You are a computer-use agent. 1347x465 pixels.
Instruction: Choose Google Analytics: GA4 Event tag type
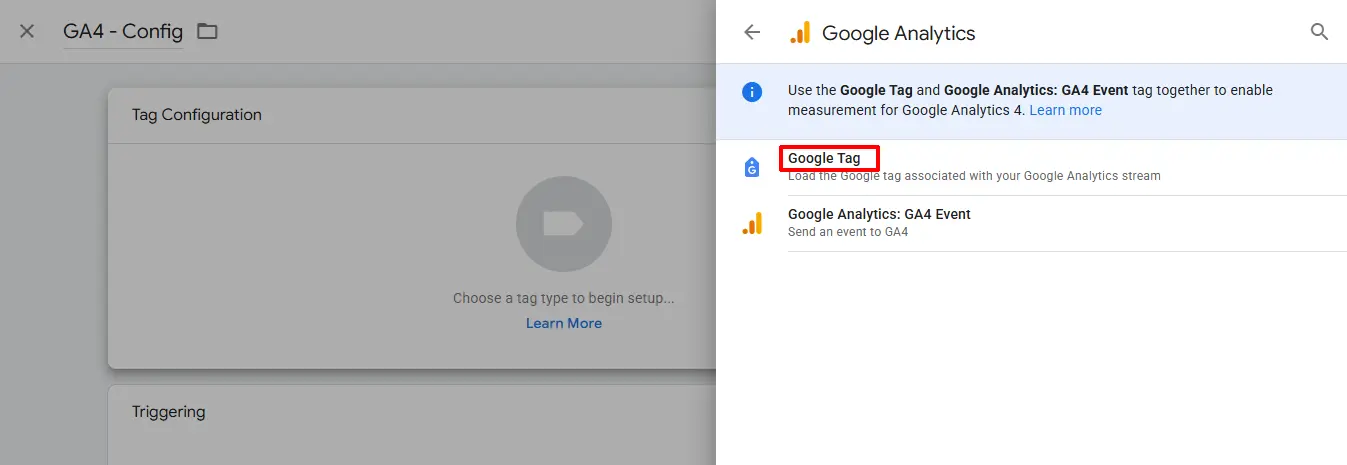coord(879,214)
